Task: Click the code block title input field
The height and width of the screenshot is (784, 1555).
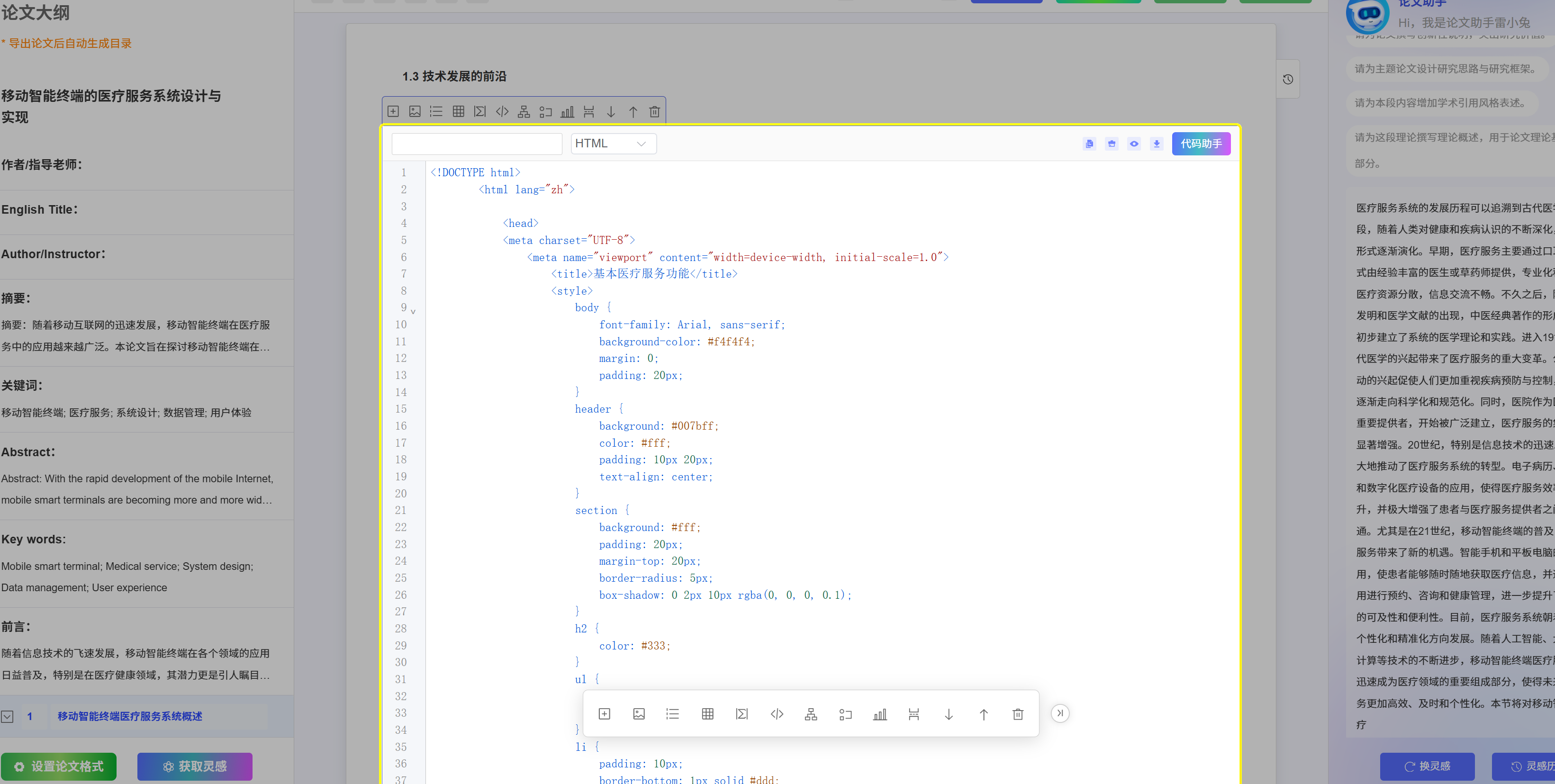Action: point(477,144)
